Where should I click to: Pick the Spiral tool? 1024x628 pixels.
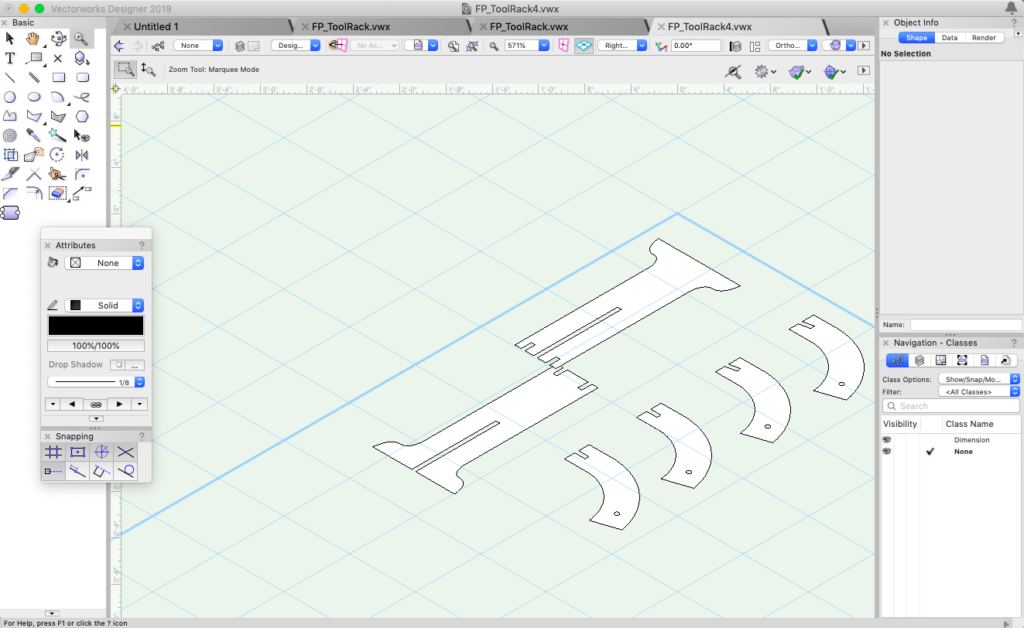10,136
